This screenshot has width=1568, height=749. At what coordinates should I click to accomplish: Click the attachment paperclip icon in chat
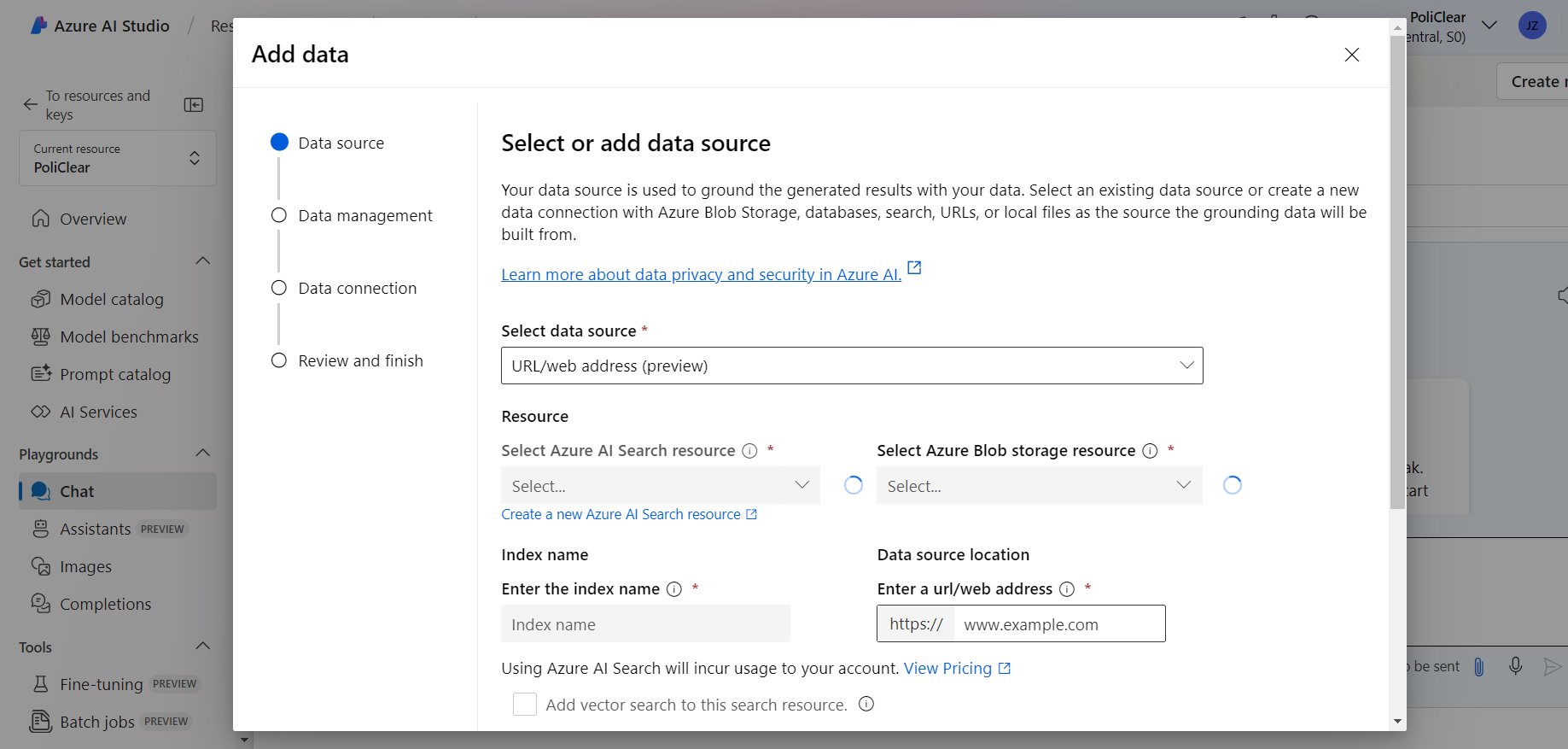[x=1478, y=667]
